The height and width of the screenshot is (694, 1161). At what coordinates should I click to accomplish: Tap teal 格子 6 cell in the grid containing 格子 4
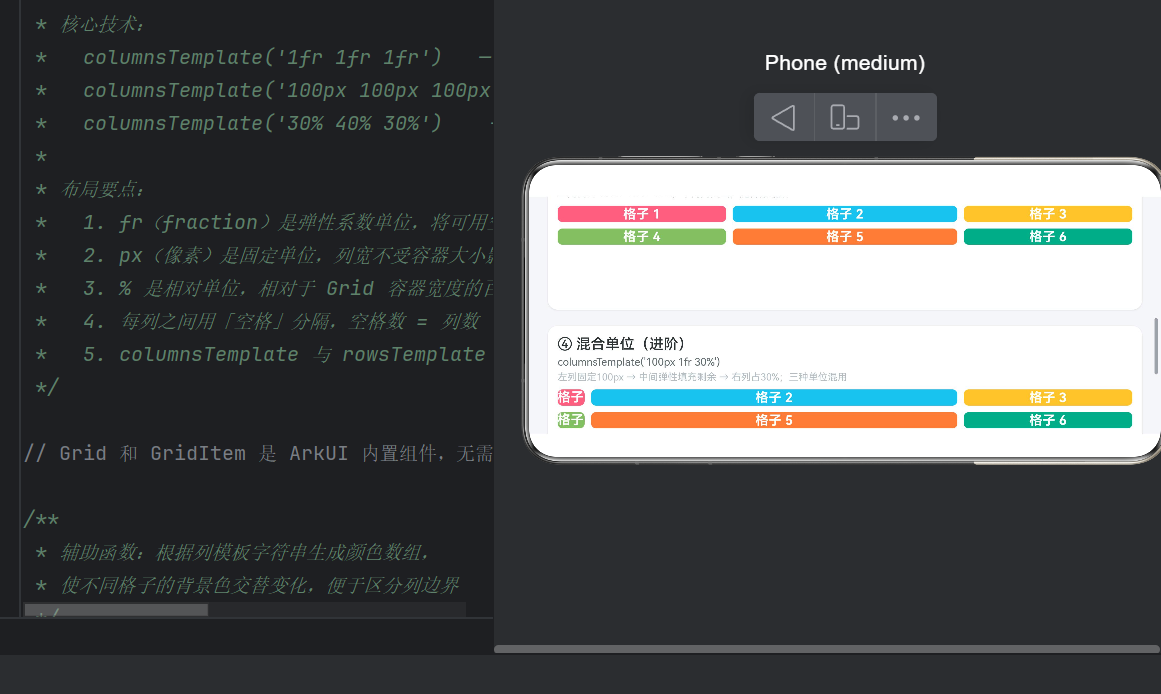pos(1048,237)
